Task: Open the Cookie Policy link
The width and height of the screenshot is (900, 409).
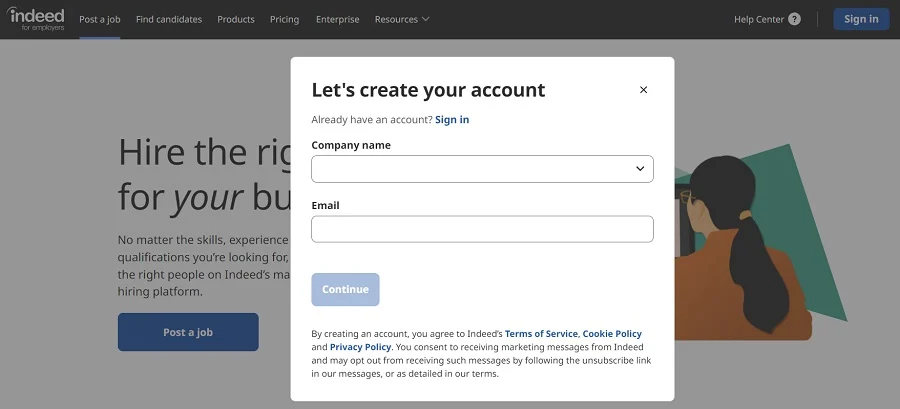Action: (x=612, y=333)
